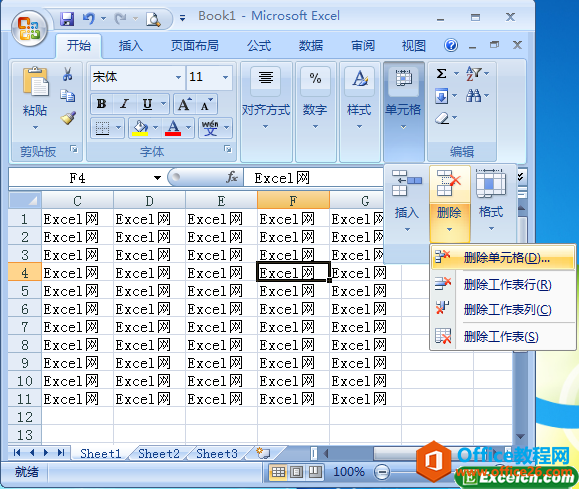Open Find and Select binoculars
The image size is (579, 489).
click(x=474, y=96)
